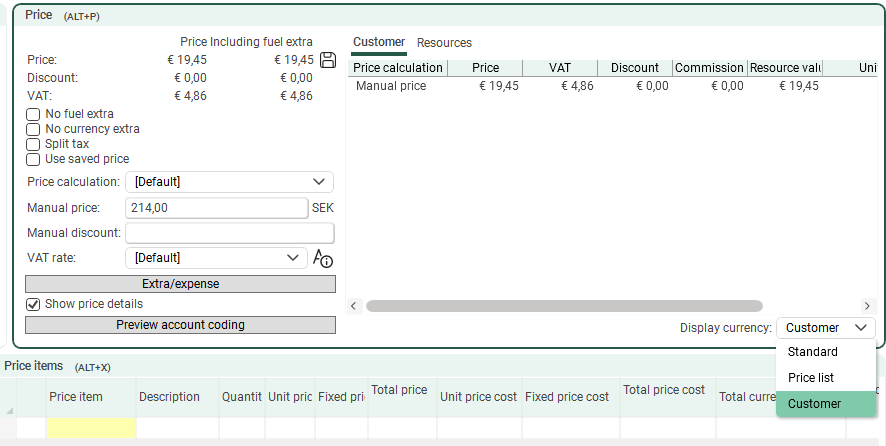Uncheck Show price details
Image resolution: width=886 pixels, height=446 pixels.
33,304
